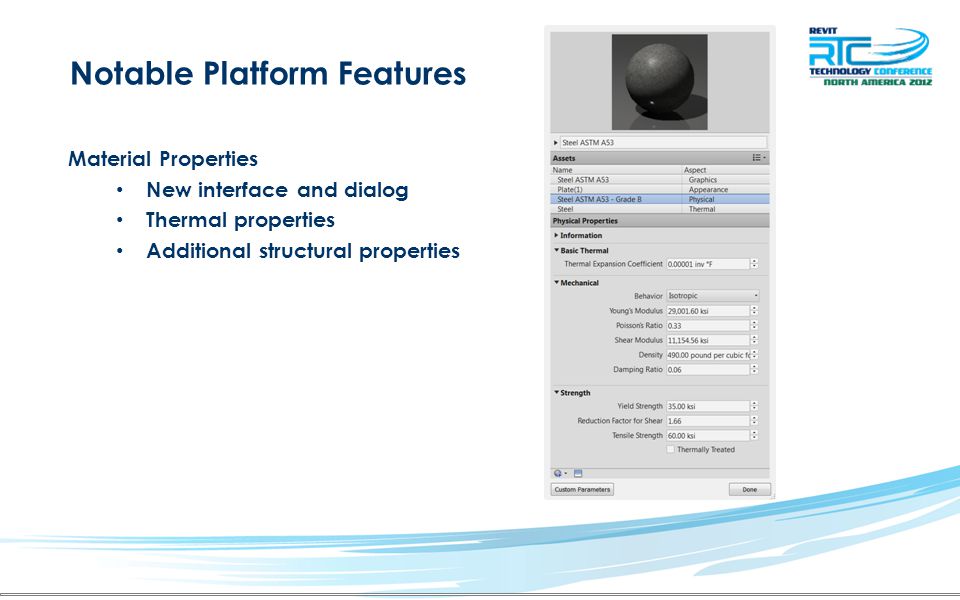Screen dimensions: 960x600
Task: Click the Reduction Factor for Shear field
Action: point(708,421)
